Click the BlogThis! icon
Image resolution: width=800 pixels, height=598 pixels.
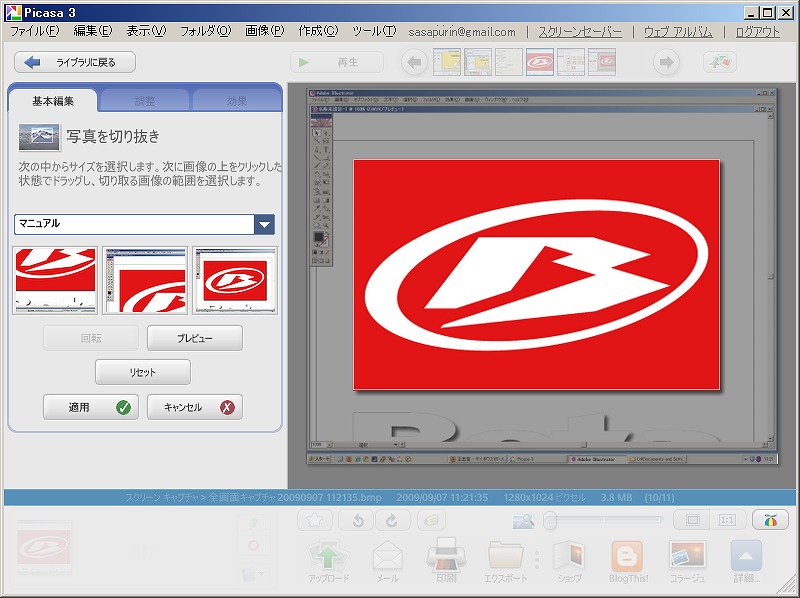pyautogui.click(x=628, y=561)
